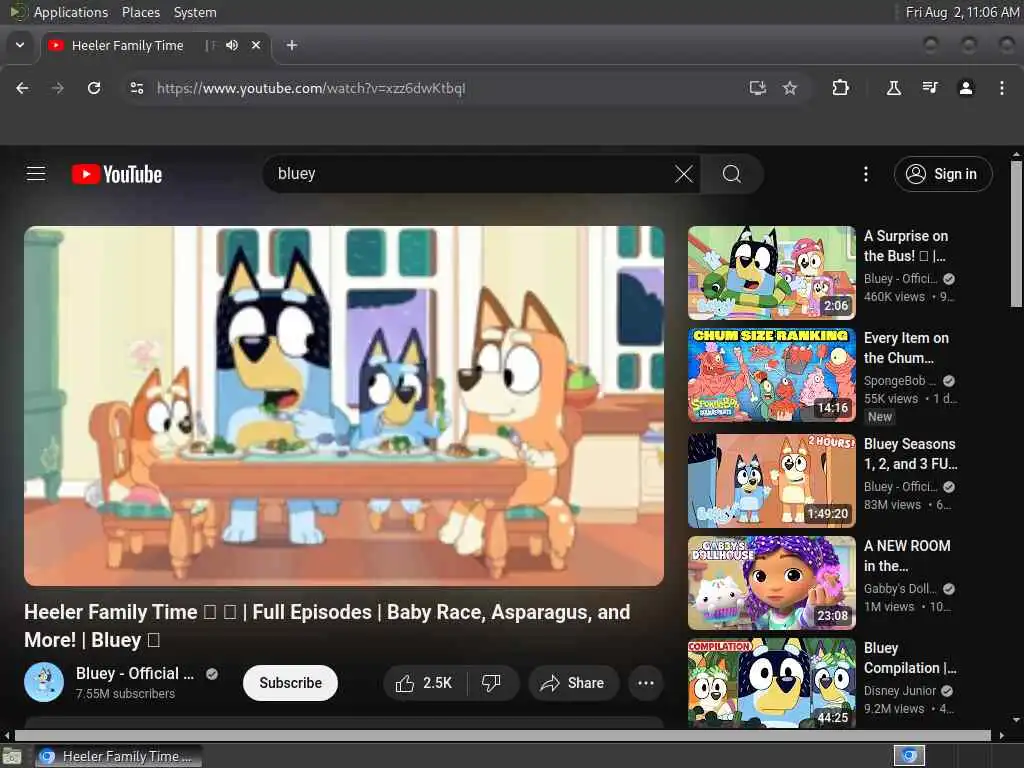Click show desktop icon in taskbar
The image size is (1024, 768).
[12, 756]
